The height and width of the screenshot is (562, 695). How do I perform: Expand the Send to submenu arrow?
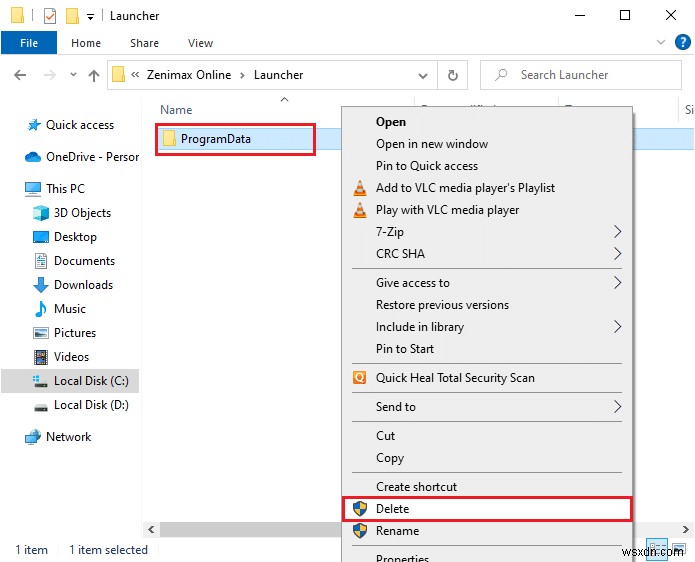[617, 407]
